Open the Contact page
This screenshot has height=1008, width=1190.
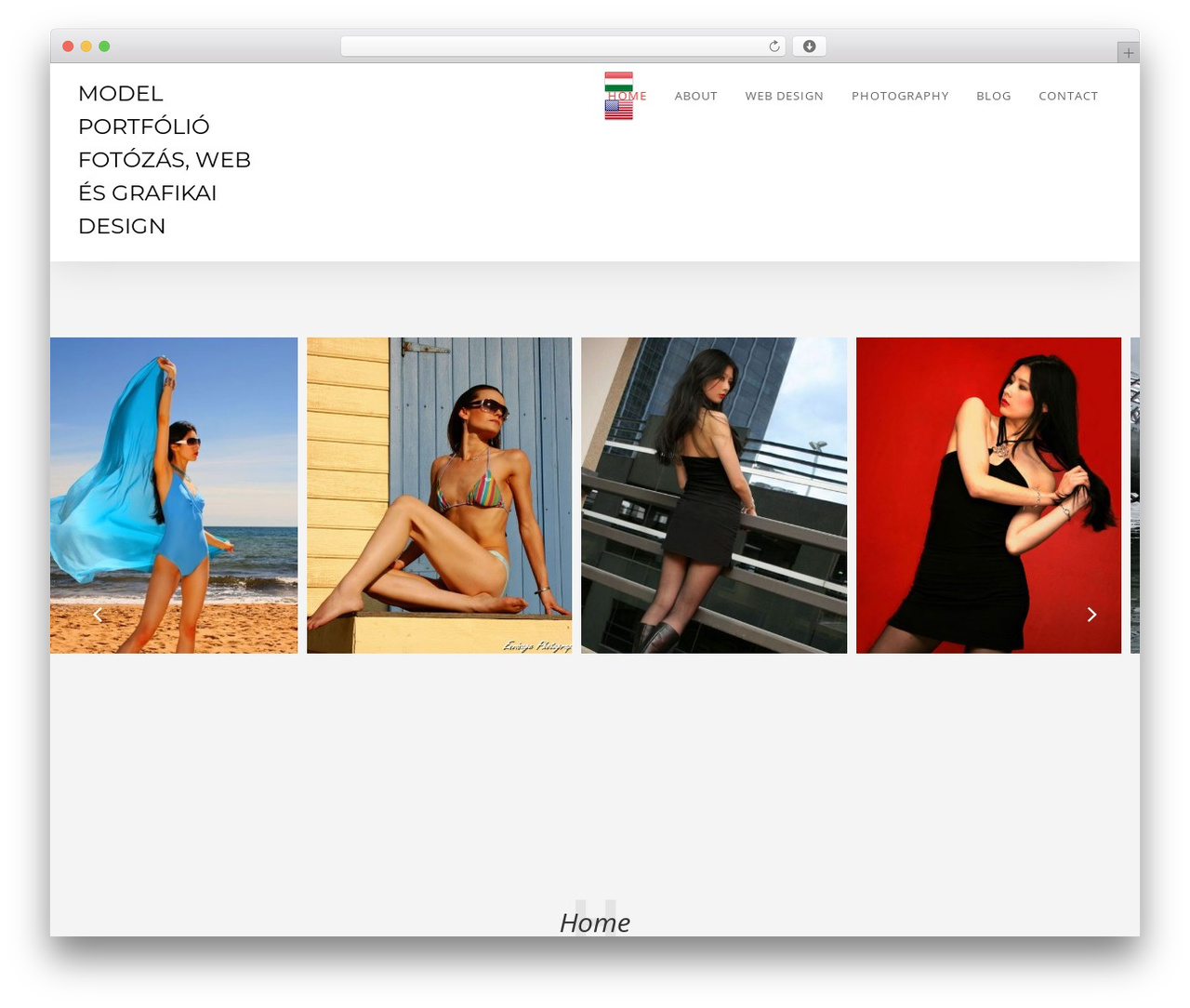1068,96
